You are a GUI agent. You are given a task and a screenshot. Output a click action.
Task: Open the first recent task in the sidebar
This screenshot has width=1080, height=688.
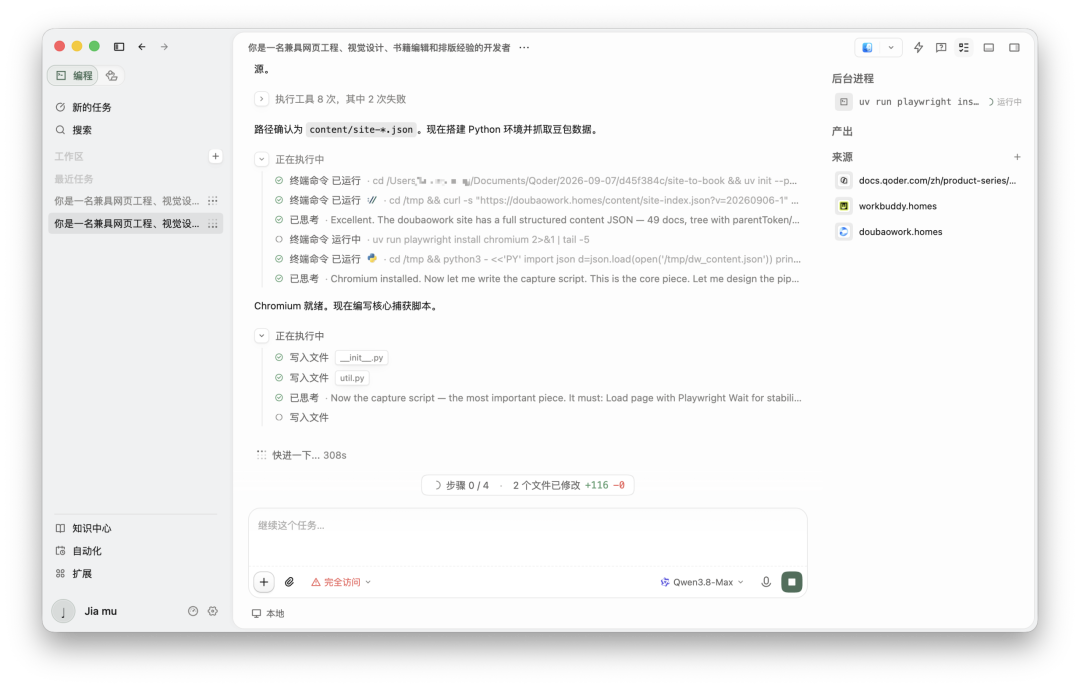click(127, 201)
